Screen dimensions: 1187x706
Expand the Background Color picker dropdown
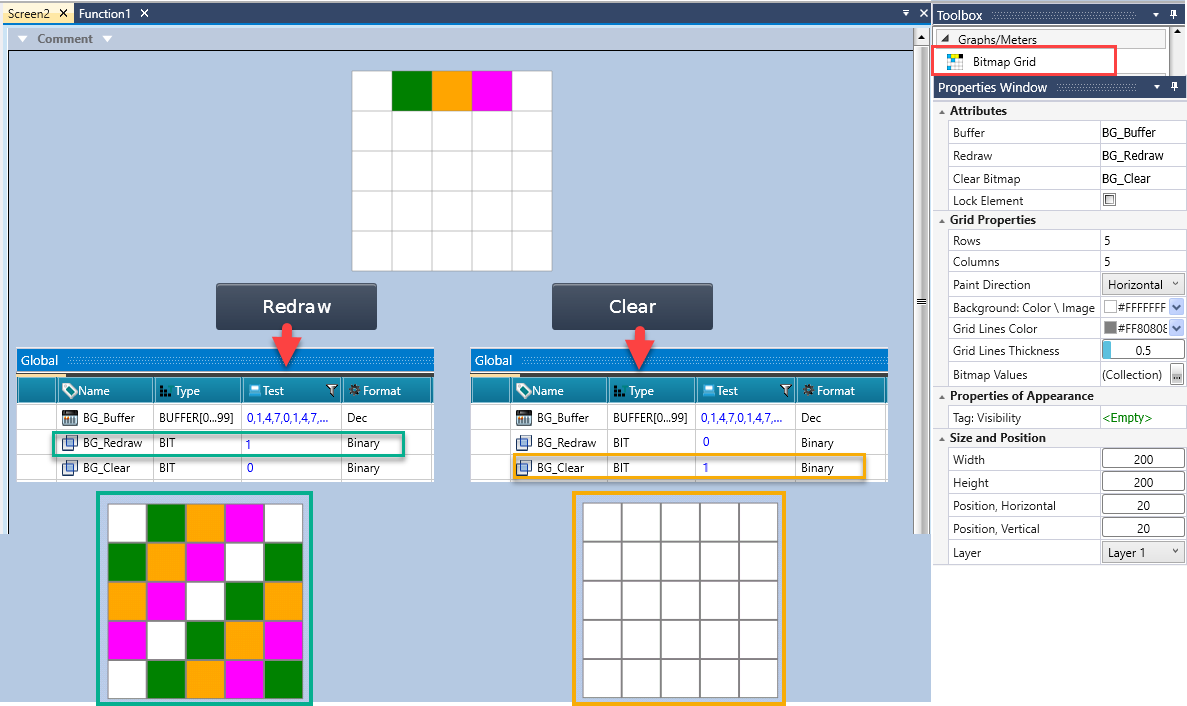[x=1176, y=308]
